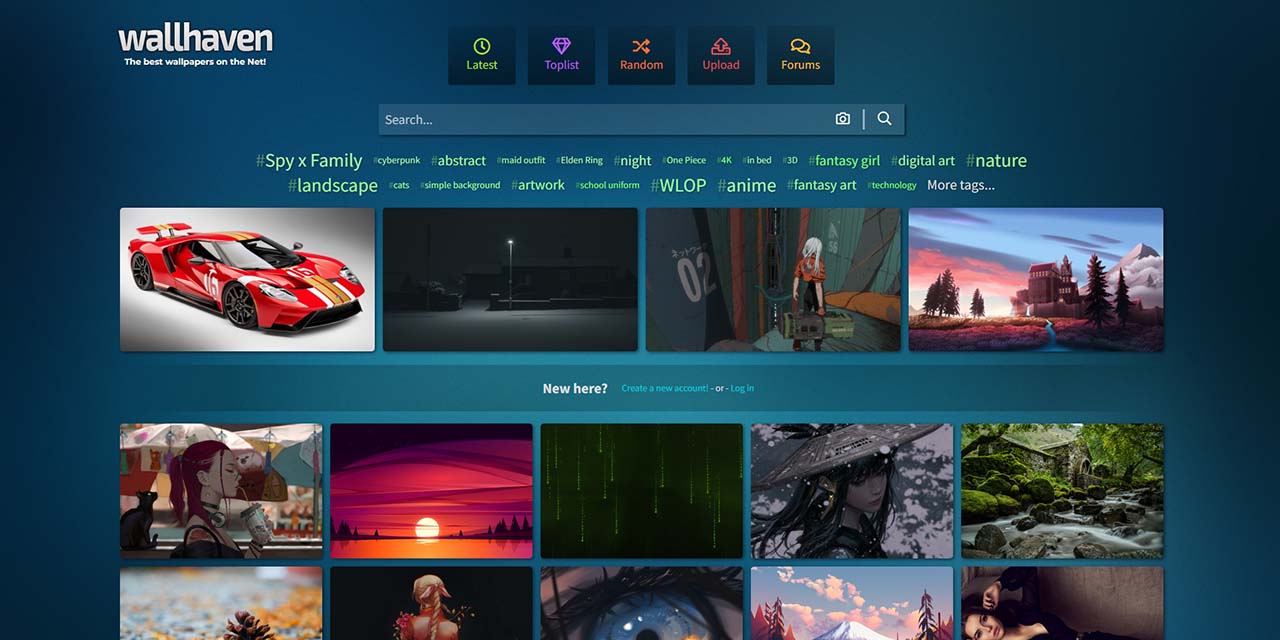Viewport: 1280px width, 640px height.
Task: Open the red sports car wallpaper
Action: [247, 279]
